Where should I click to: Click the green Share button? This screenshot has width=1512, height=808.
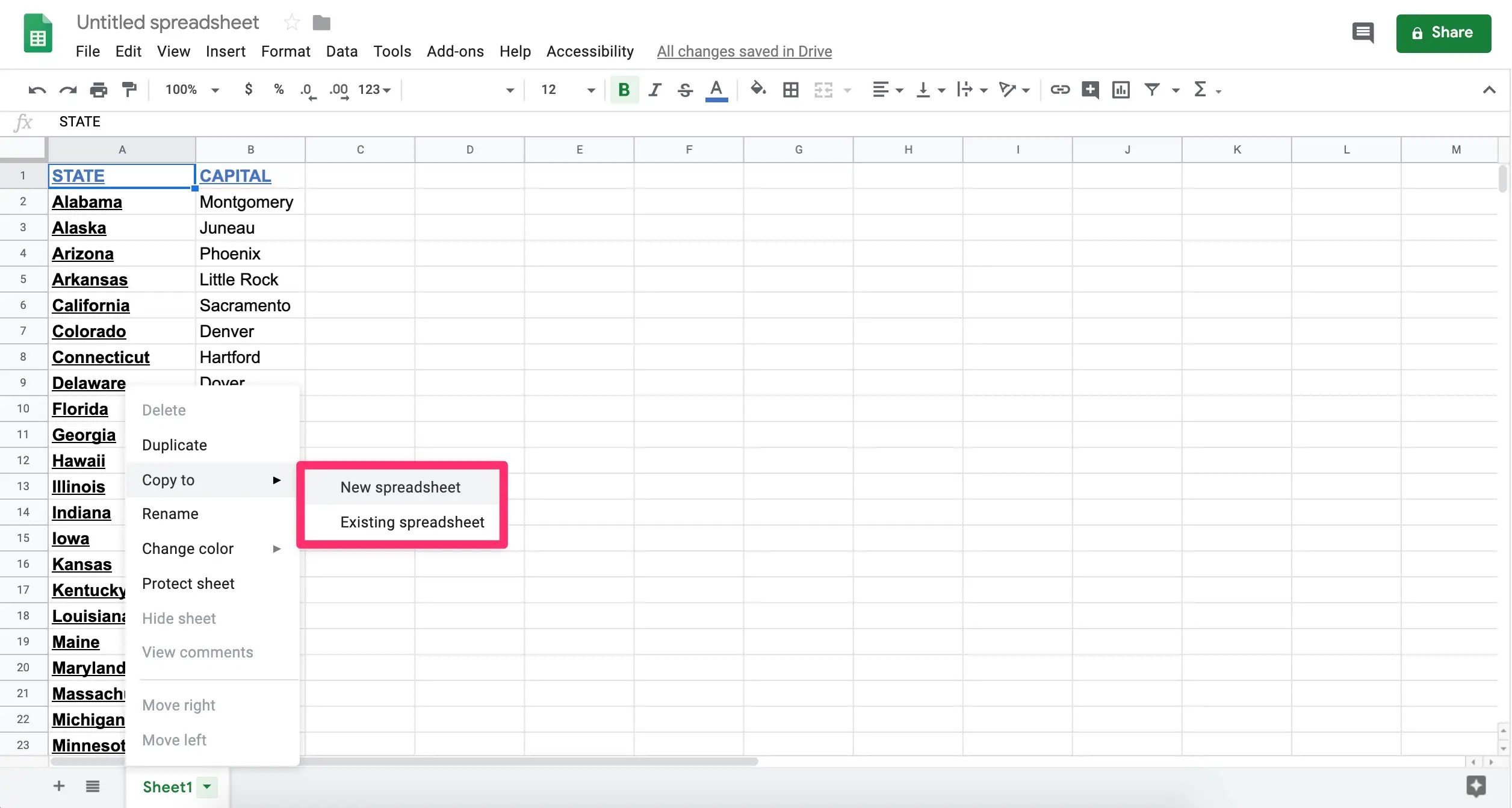coord(1443,33)
